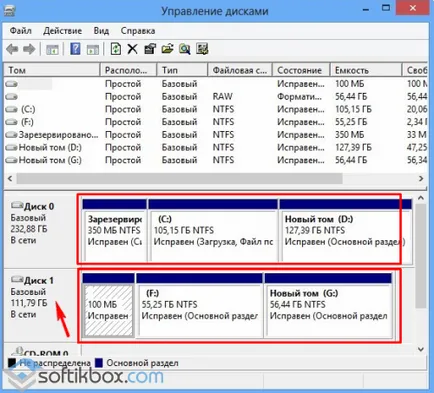The image size is (434, 393).
Task: Click drive icon beside Зарезервировано in volume list
Action: (x=11, y=135)
